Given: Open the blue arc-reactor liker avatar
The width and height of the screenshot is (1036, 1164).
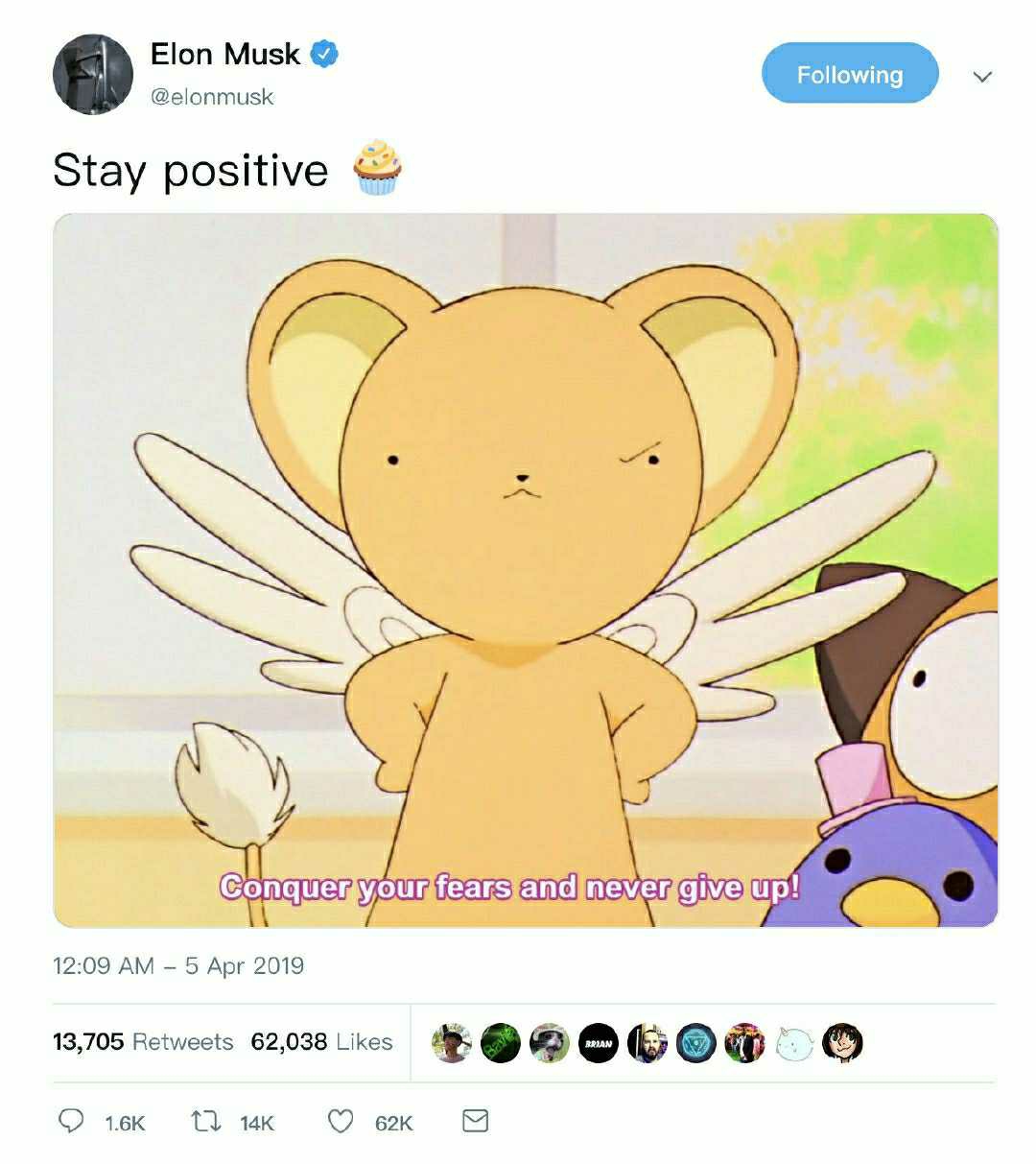Looking at the screenshot, I should pyautogui.click(x=696, y=1043).
